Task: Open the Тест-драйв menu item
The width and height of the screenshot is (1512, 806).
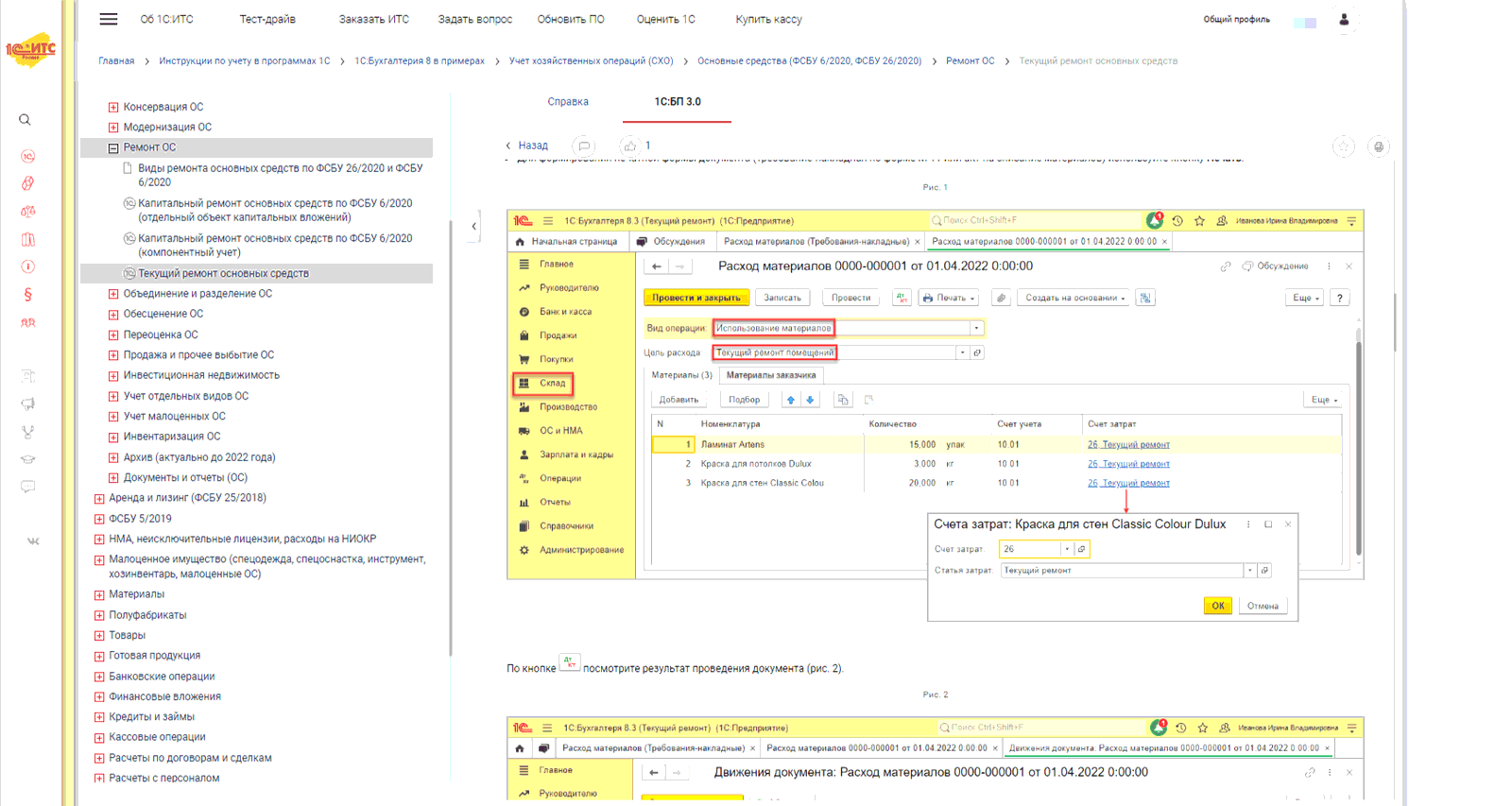Action: coord(267,19)
